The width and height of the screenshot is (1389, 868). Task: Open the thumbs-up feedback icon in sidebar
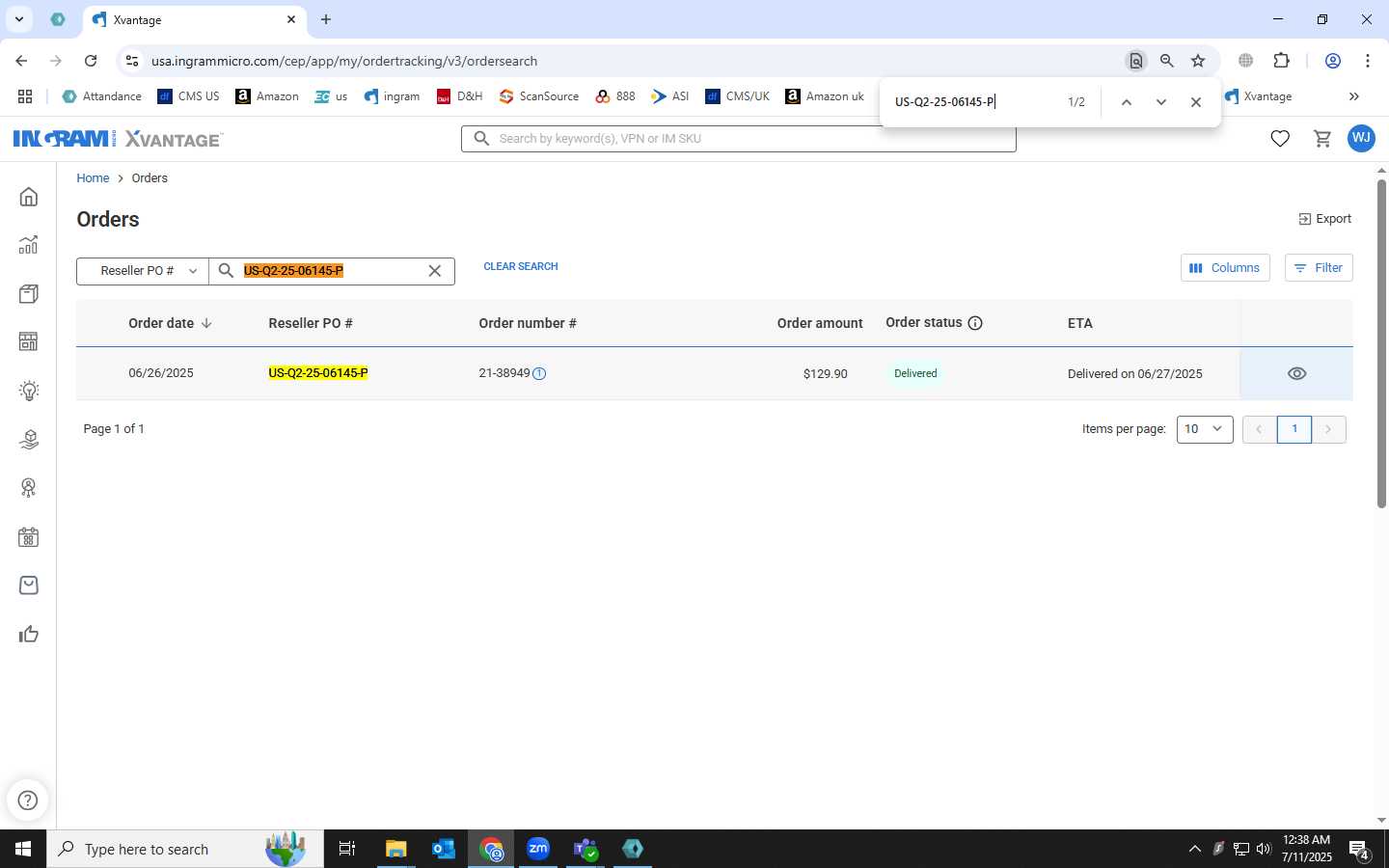(x=29, y=634)
